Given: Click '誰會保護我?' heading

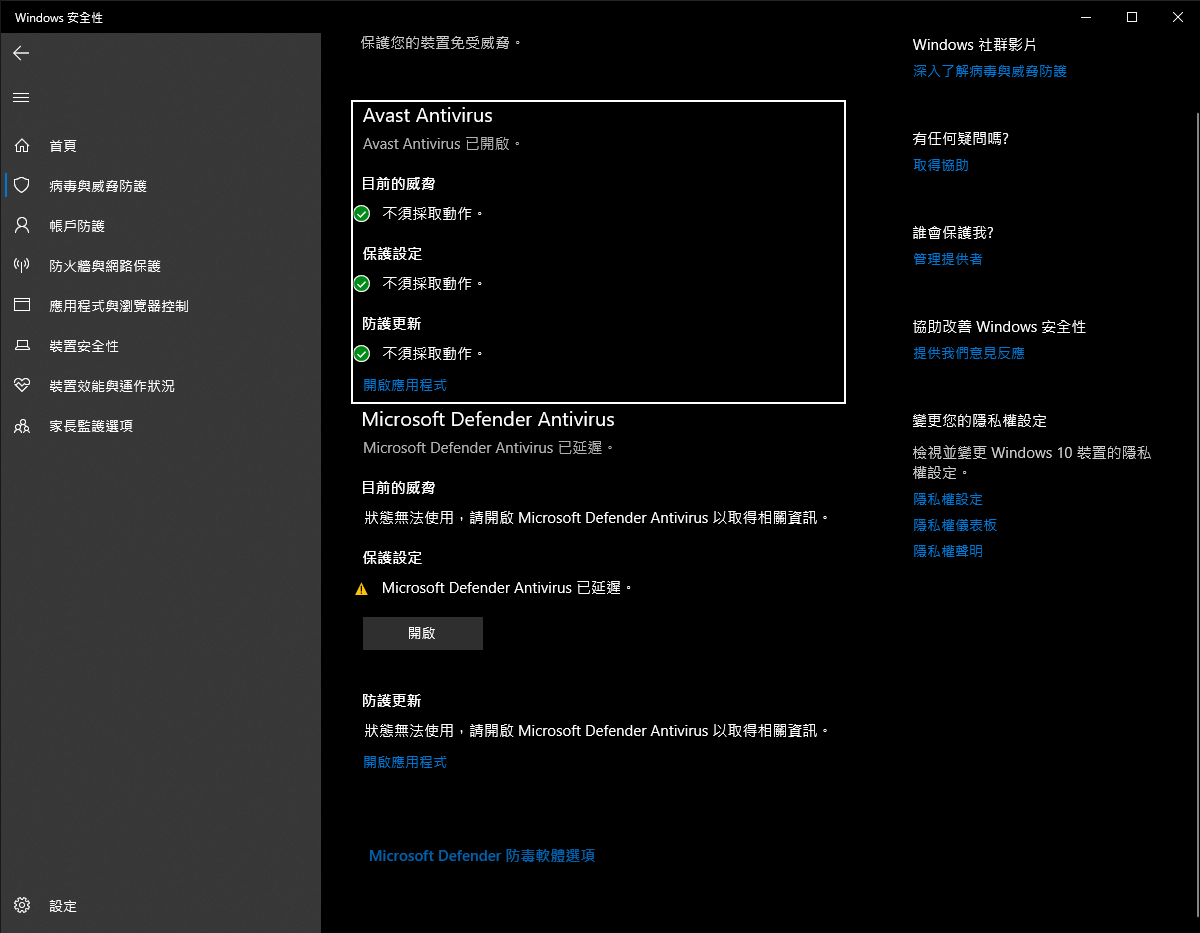Looking at the screenshot, I should pos(953,233).
